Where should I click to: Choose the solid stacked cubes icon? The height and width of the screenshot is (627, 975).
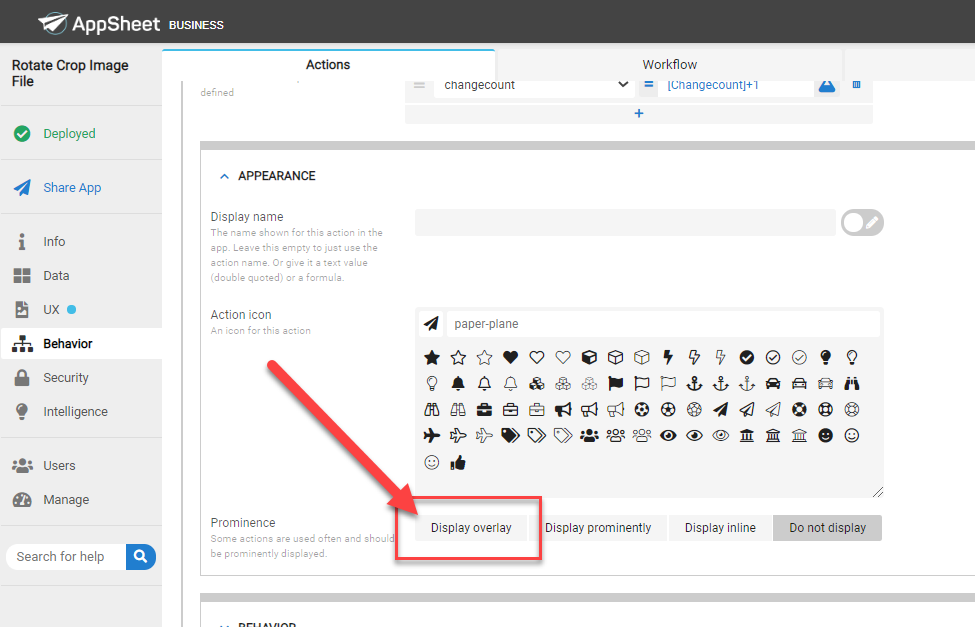click(x=537, y=384)
